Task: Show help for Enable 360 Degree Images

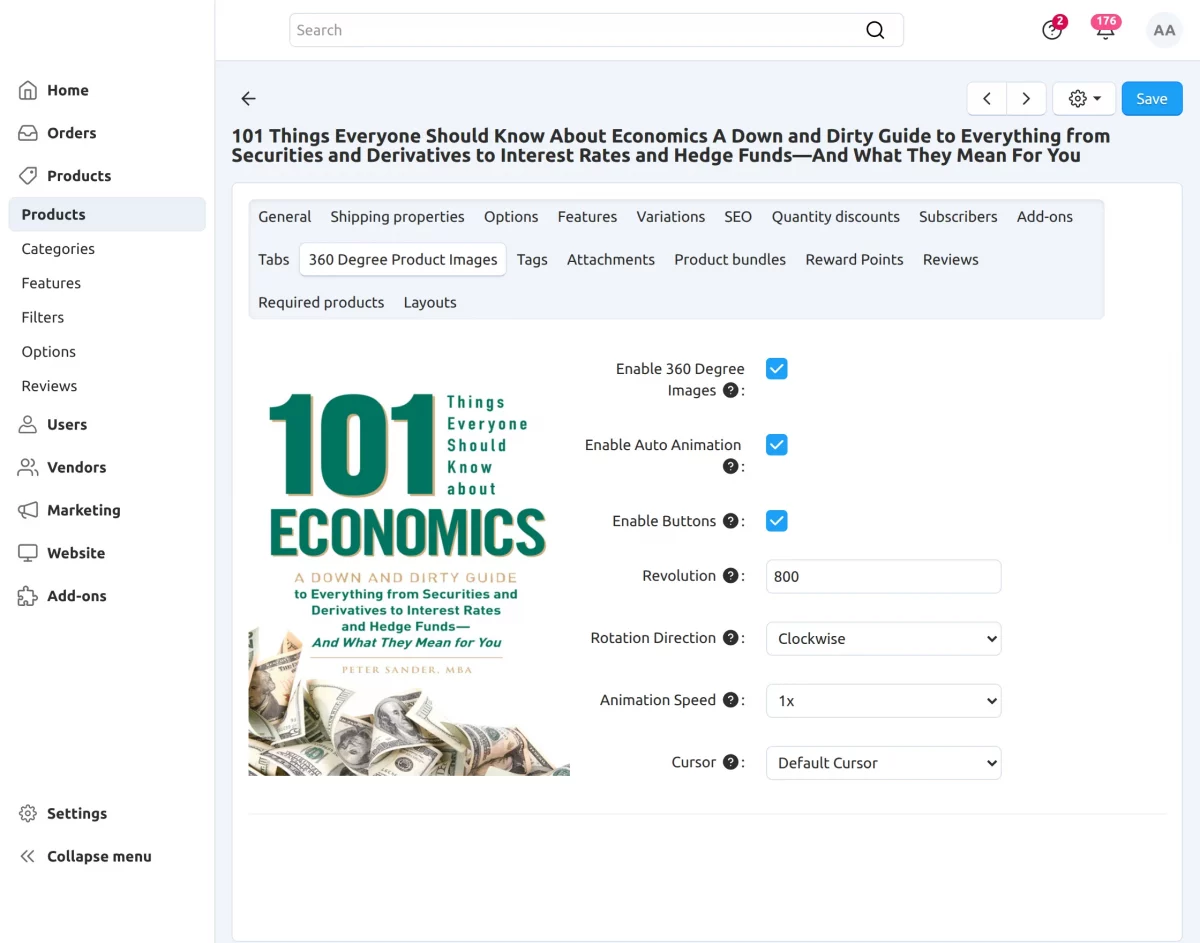Action: (731, 390)
